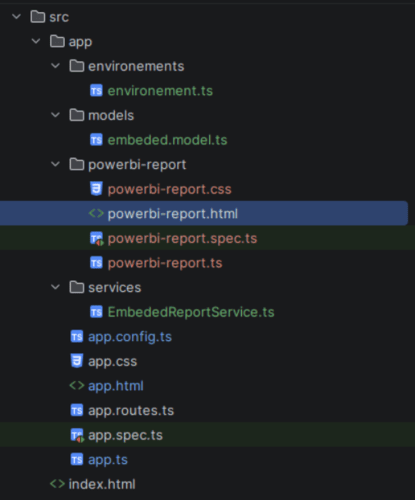Select the environements folder label
This screenshot has height=500, width=415.
pos(136,66)
